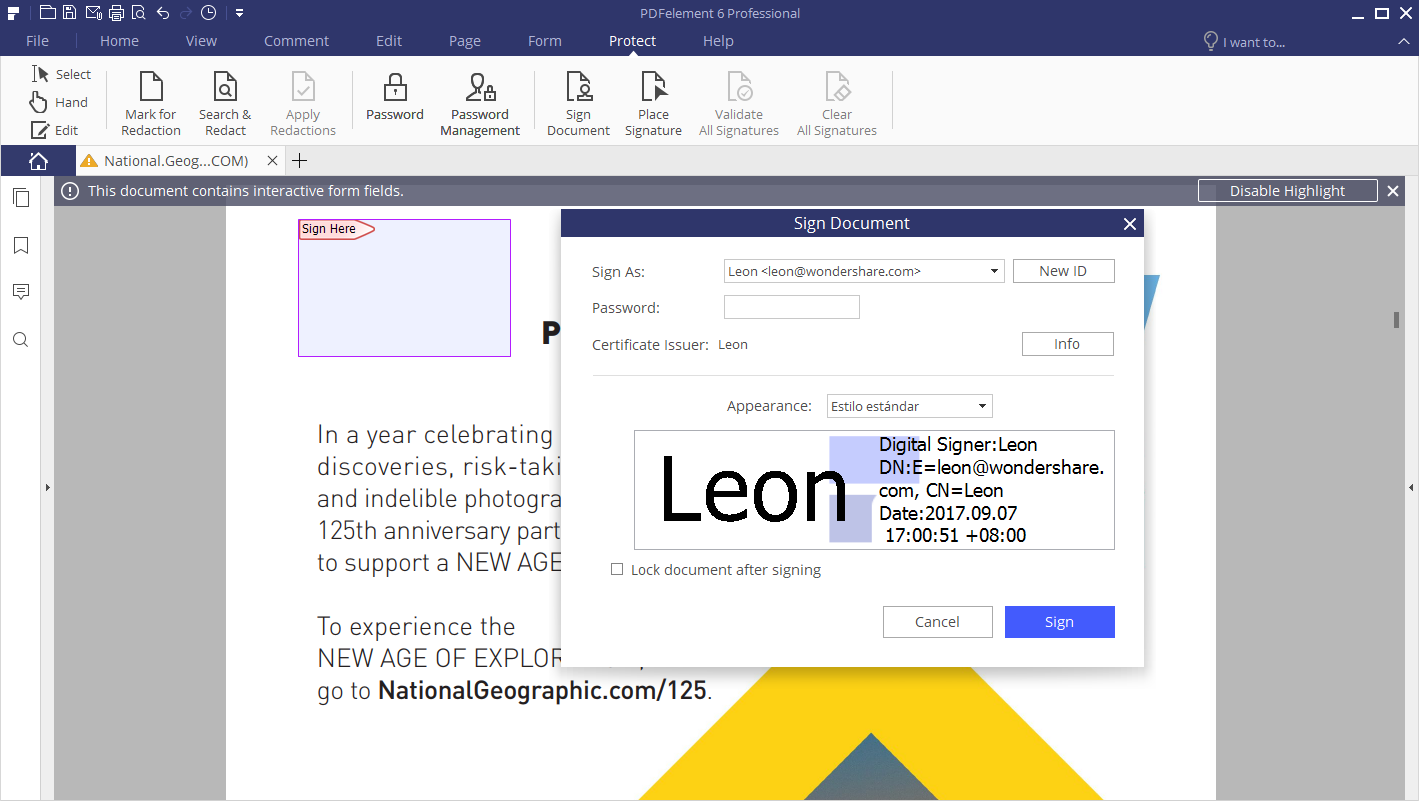This screenshot has width=1419, height=801.
Task: Open a file with the folder icon
Action: tap(47, 13)
